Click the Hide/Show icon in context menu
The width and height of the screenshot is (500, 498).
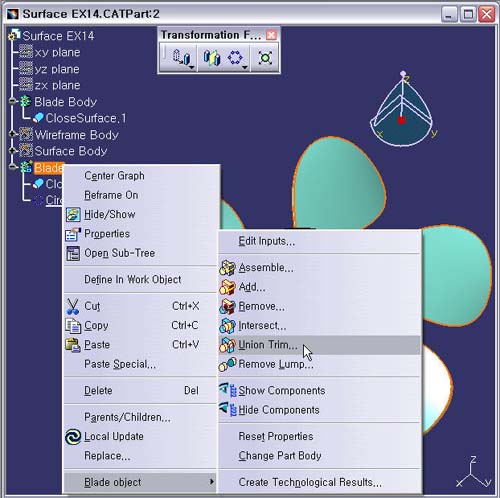click(73, 215)
